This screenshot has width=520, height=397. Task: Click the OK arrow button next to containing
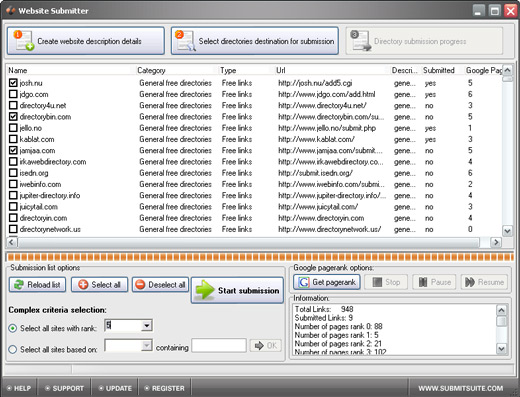click(266, 346)
